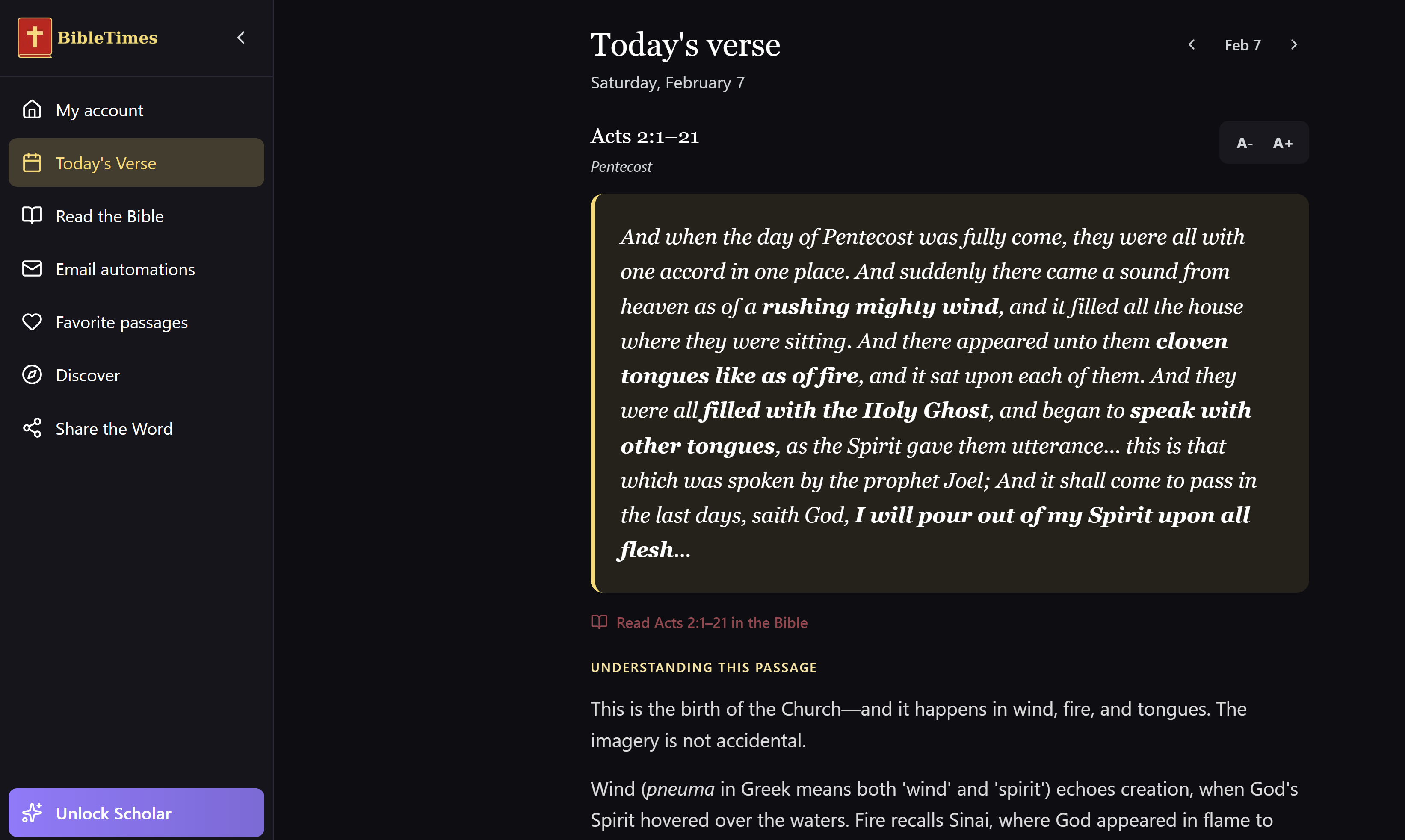Open Favorite passages from the sidebar
Viewport: 1405px width, 840px height.
[x=121, y=321]
